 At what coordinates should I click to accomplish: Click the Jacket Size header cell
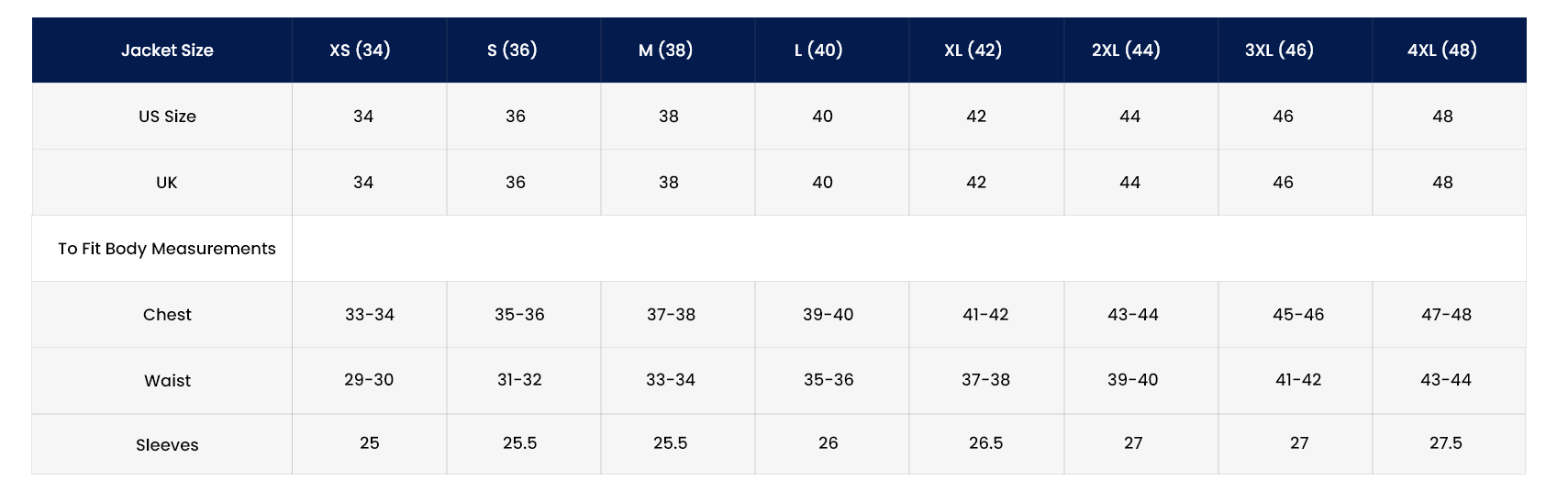point(167,50)
